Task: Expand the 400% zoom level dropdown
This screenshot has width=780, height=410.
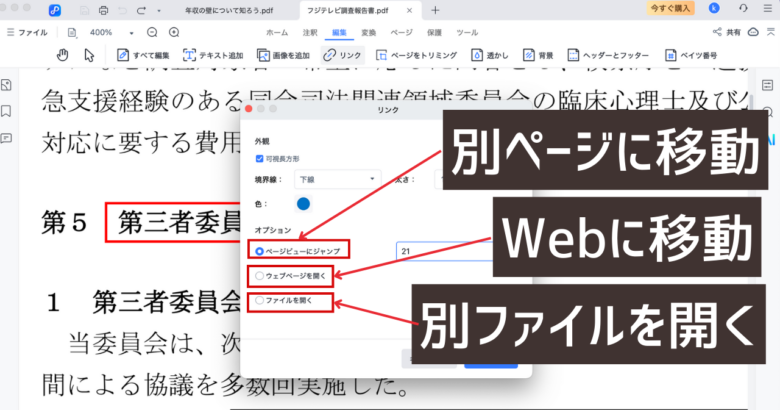Action: click(129, 33)
